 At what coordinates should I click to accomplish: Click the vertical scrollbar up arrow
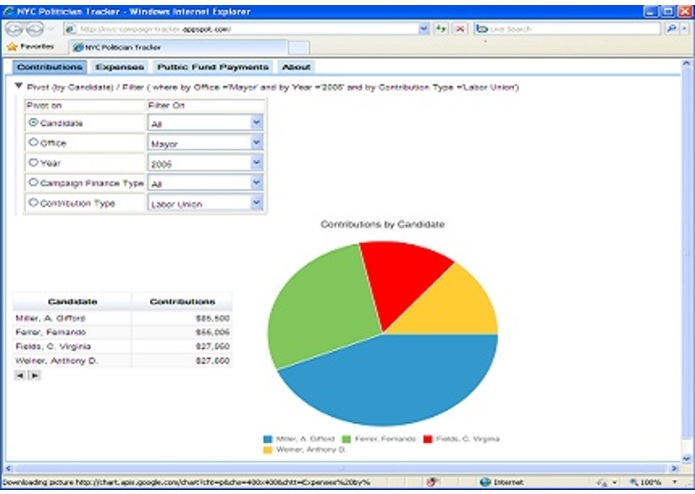coord(687,64)
